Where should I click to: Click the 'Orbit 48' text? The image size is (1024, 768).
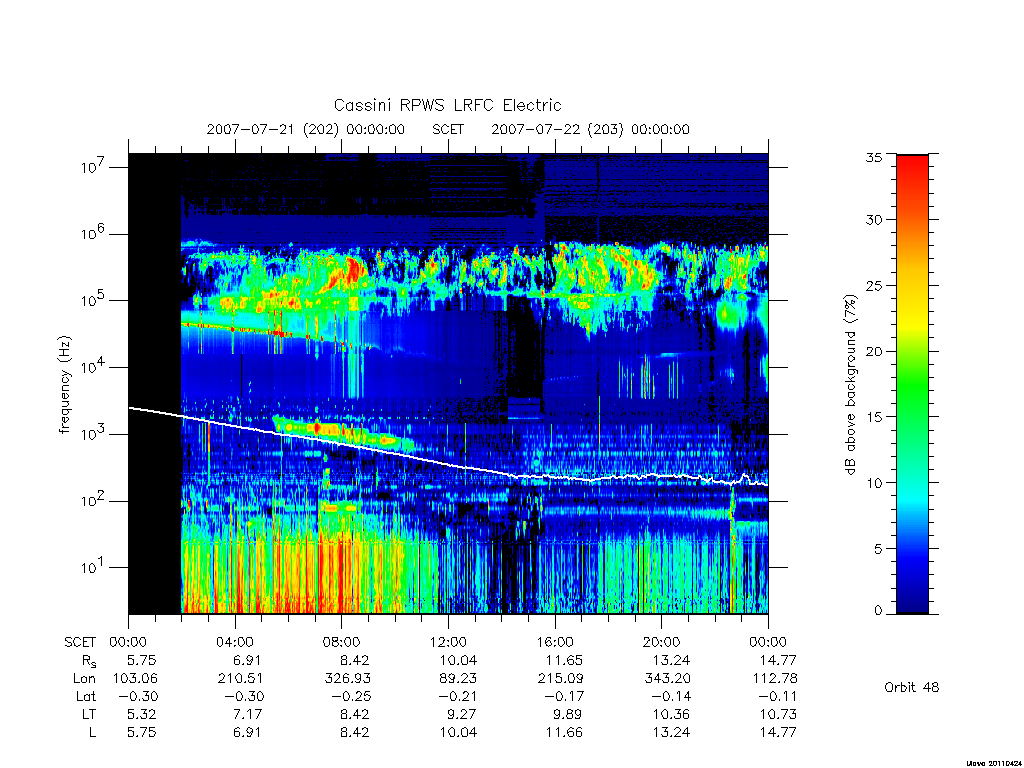912,687
